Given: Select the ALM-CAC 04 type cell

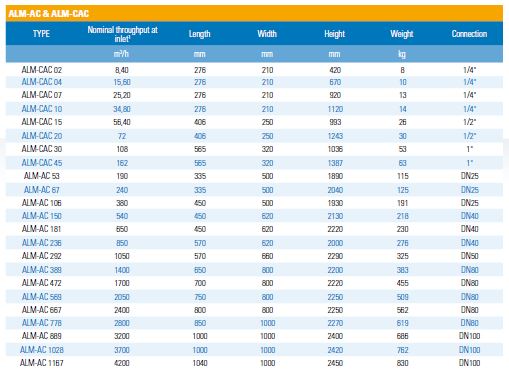Looking at the screenshot, I should click(x=42, y=82).
